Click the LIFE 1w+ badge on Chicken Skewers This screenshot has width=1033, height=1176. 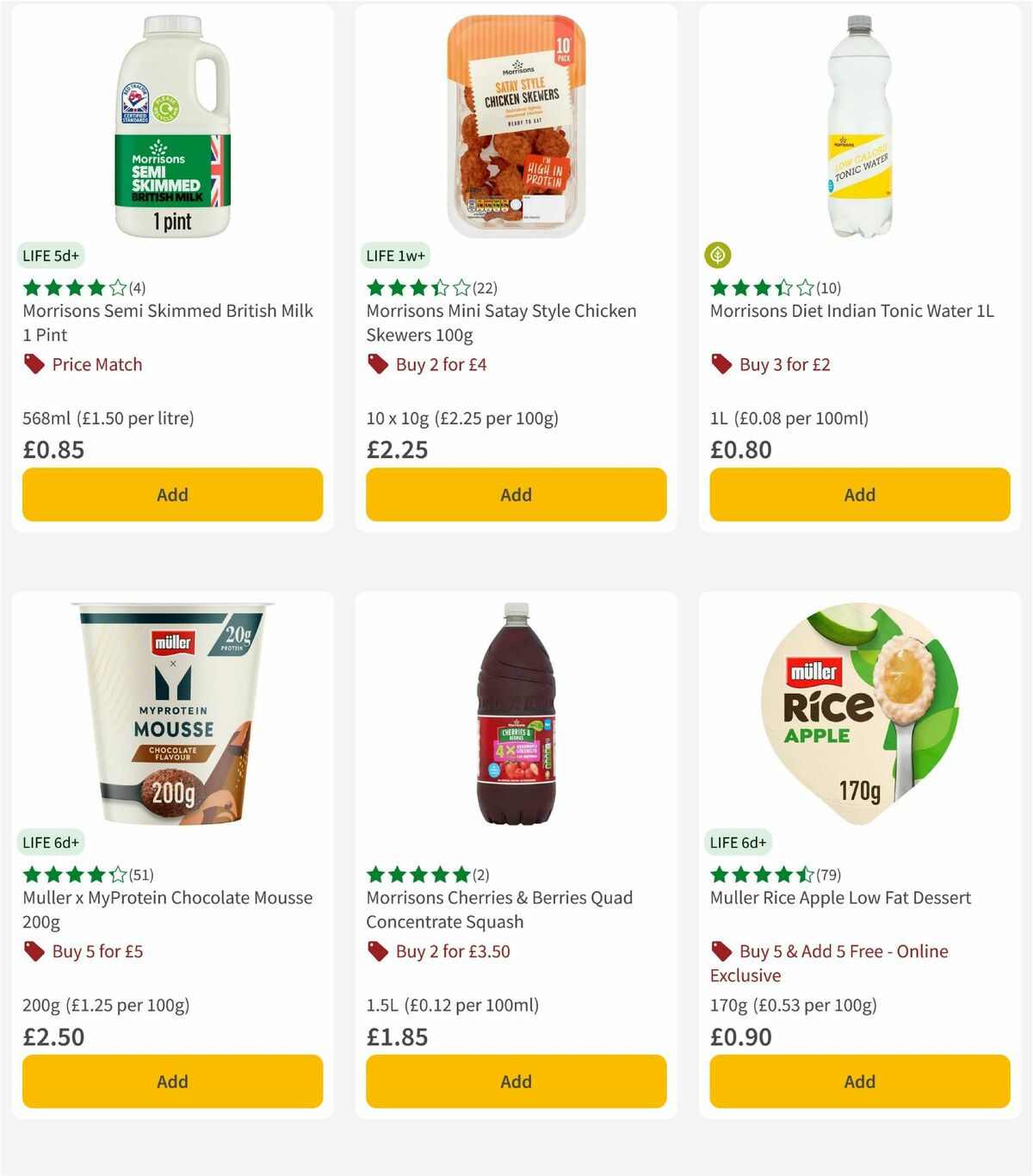point(393,256)
